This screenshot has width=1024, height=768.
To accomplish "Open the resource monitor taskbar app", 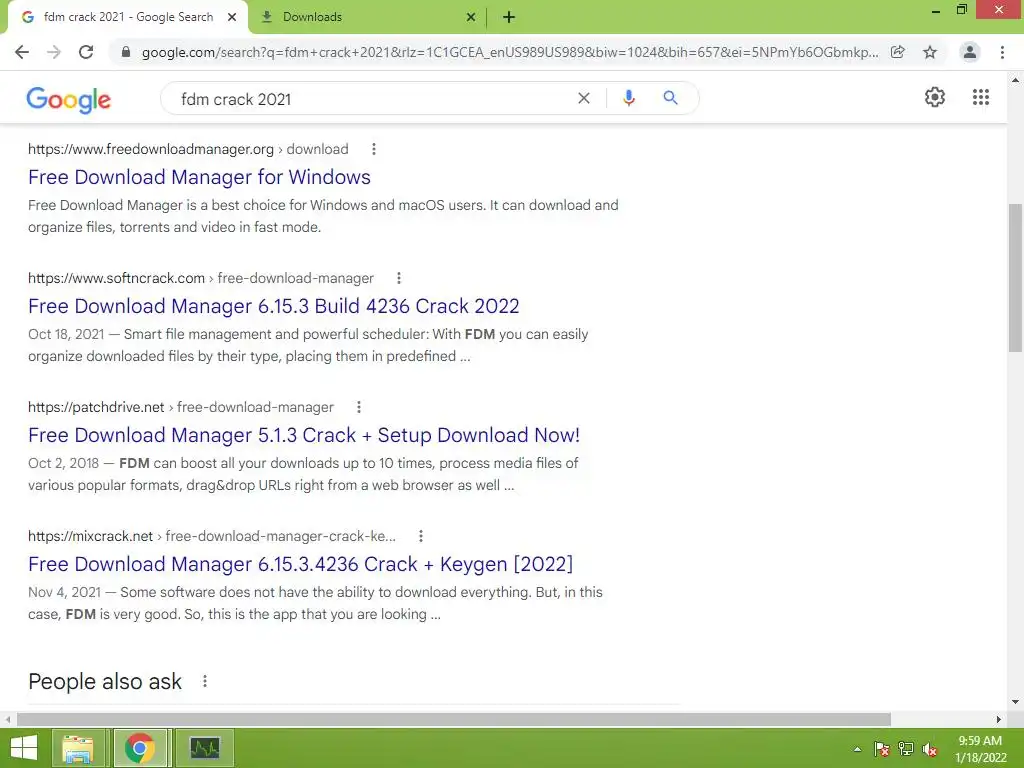I will tap(205, 748).
